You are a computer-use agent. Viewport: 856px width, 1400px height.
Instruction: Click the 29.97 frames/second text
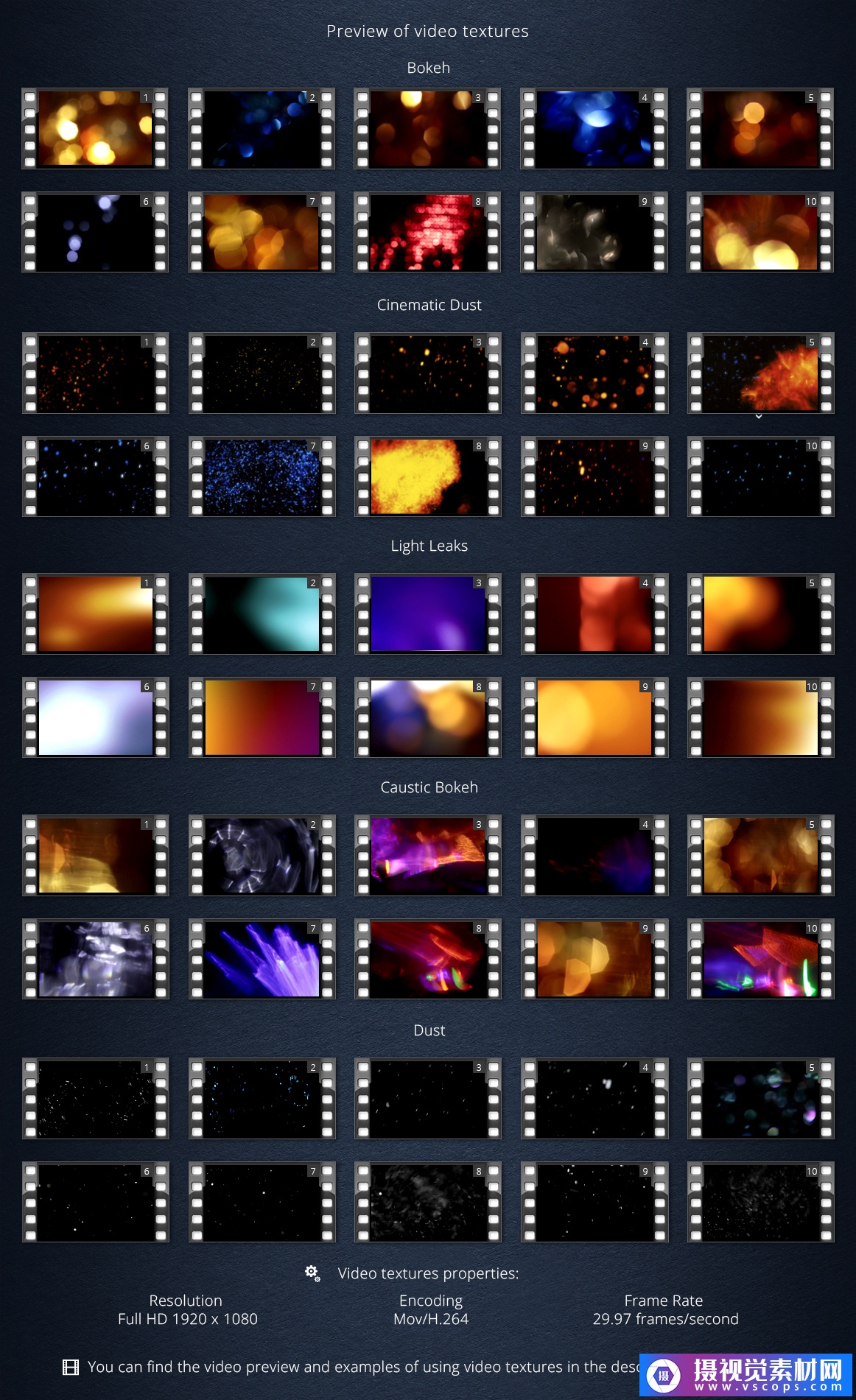pos(665,1319)
